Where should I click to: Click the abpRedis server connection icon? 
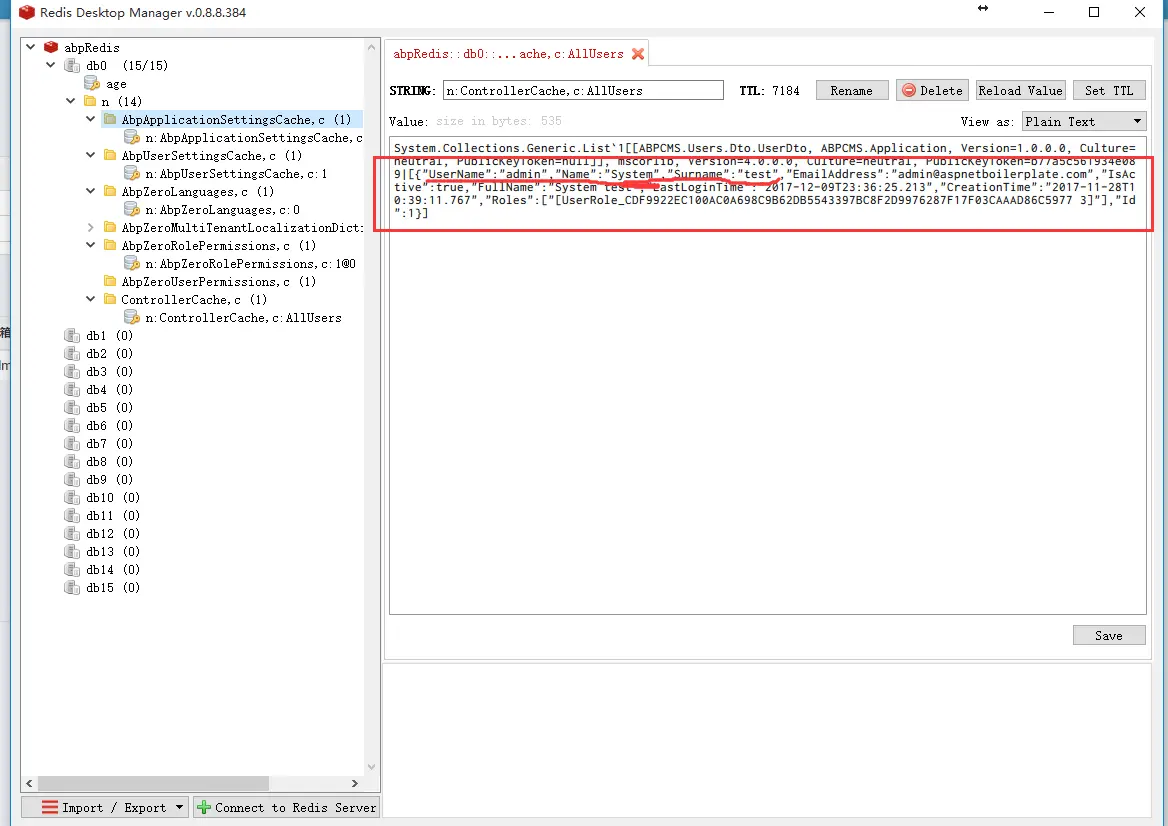coord(51,47)
